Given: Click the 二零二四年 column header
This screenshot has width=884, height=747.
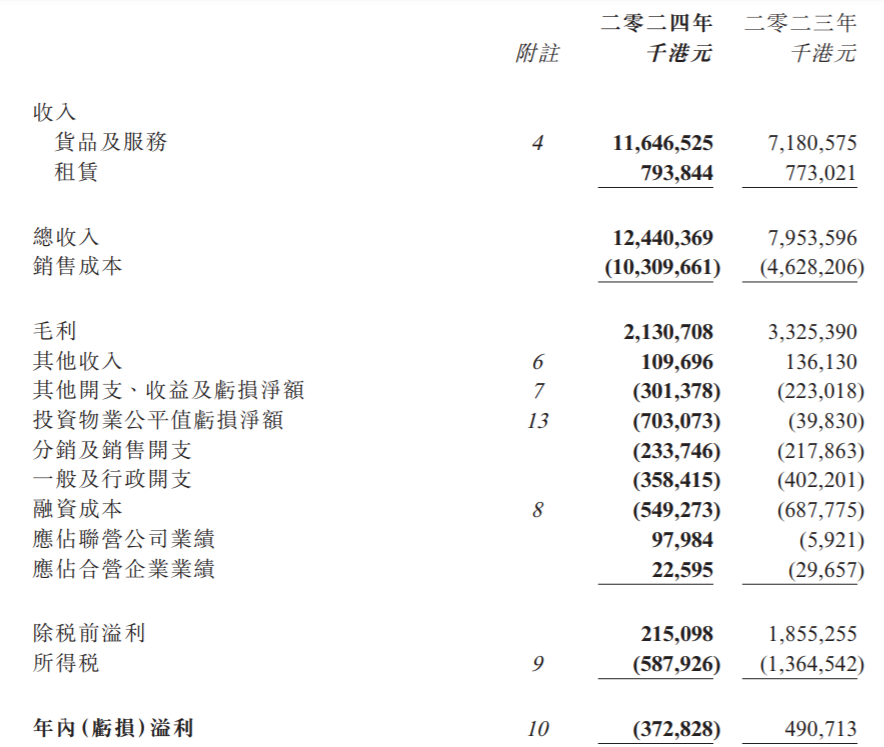Looking at the screenshot, I should (x=656, y=23).
